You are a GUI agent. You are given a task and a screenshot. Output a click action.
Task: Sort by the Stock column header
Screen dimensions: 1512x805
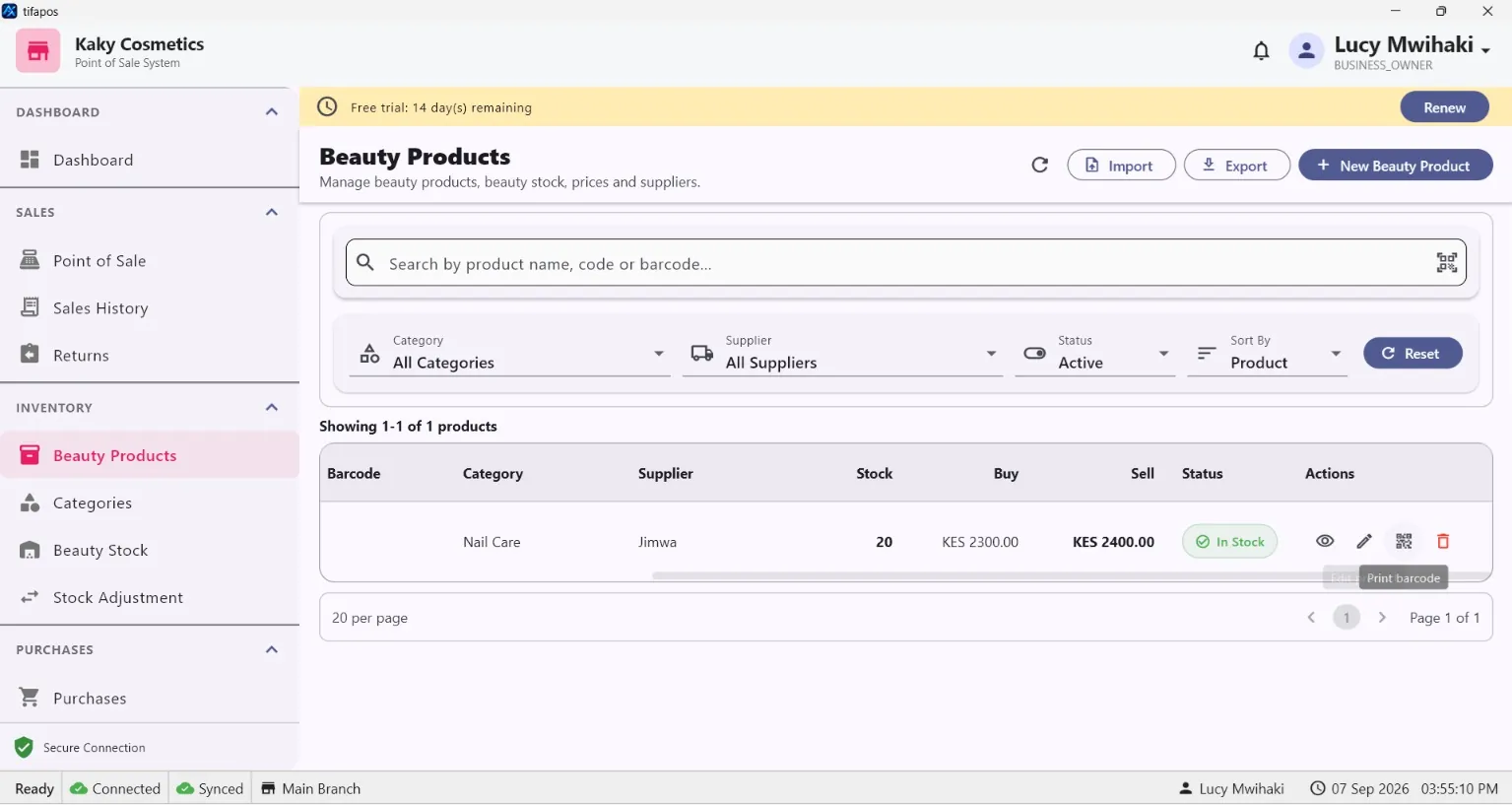[874, 473]
